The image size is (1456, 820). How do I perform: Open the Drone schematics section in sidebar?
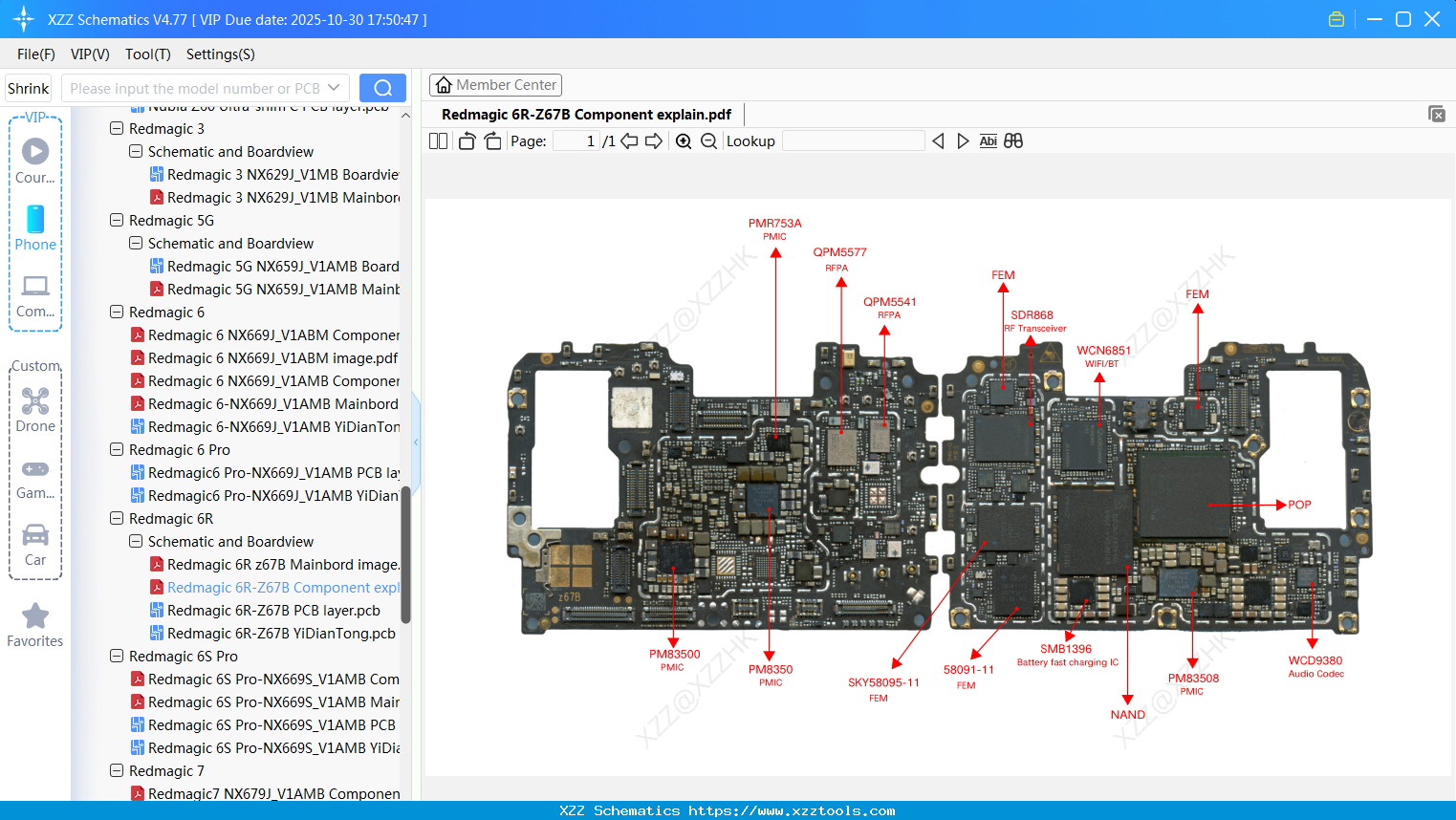tap(34, 411)
